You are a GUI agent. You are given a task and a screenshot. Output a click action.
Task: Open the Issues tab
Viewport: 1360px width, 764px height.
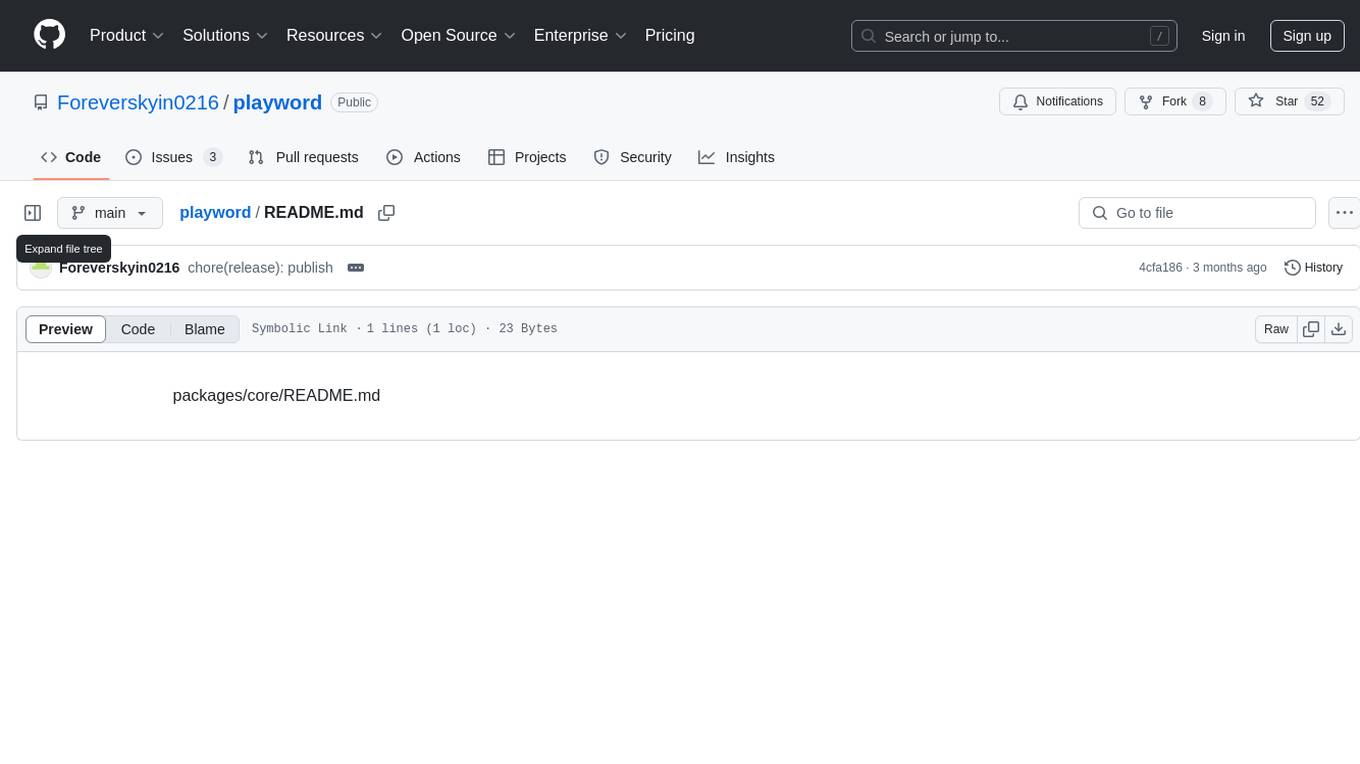(x=173, y=157)
